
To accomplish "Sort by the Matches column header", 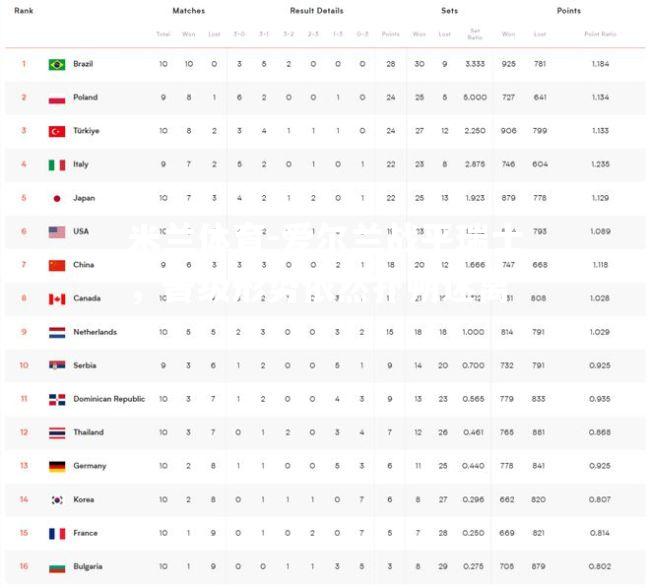I will [x=189, y=11].
